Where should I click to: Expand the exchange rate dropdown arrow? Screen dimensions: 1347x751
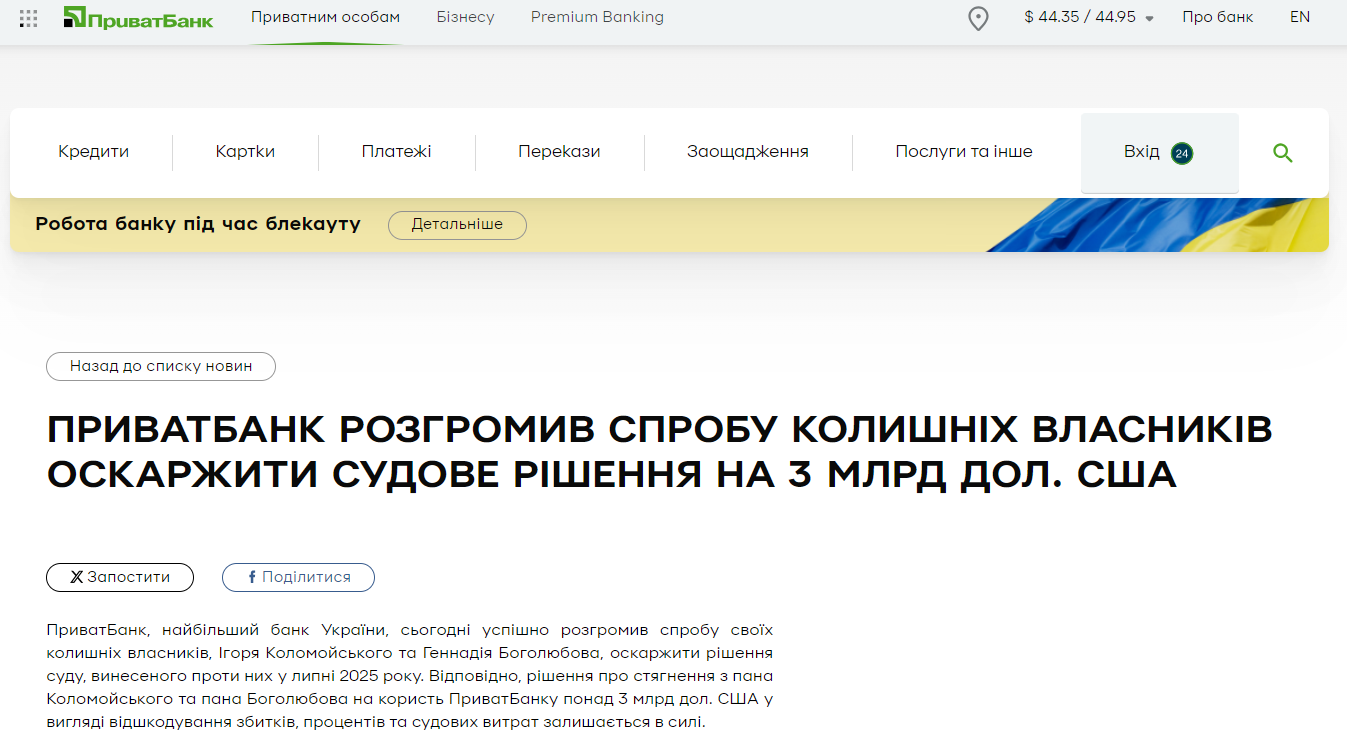pyautogui.click(x=1149, y=19)
